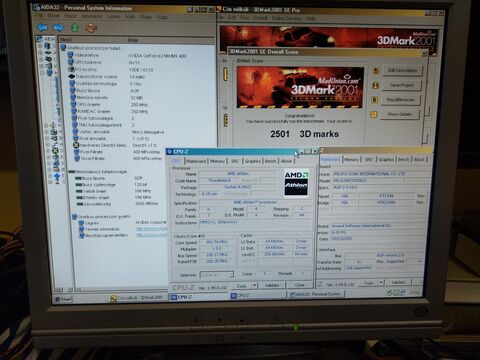Click the AMD Athlon logo in CPU-Z
The image size is (480, 360).
296,184
